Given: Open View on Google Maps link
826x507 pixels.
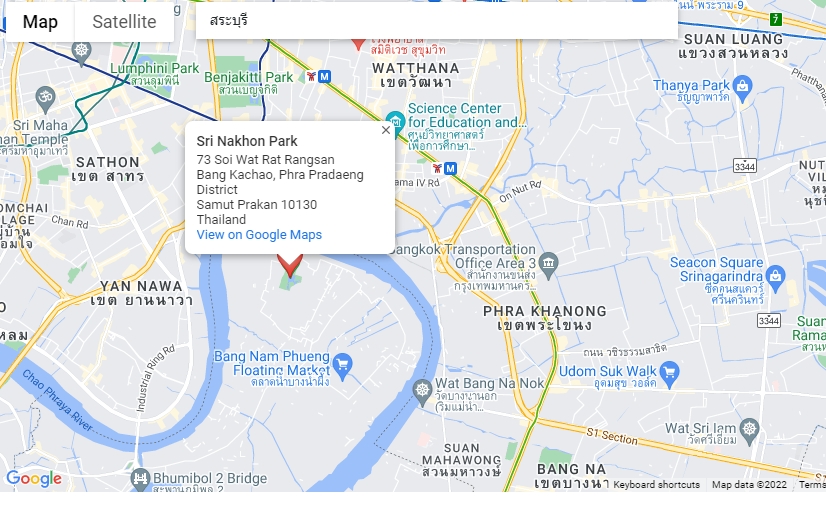Looking at the screenshot, I should [x=259, y=235].
